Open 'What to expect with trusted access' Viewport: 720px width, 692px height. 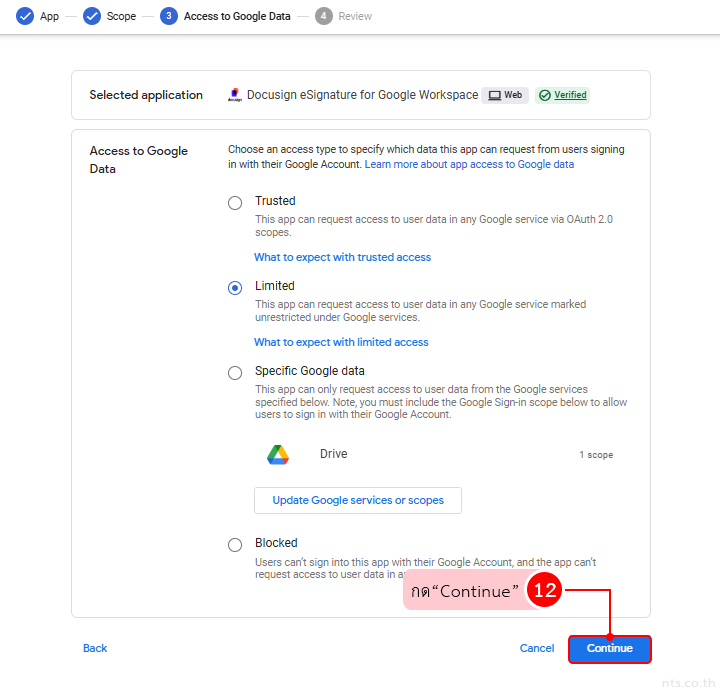pyautogui.click(x=342, y=257)
